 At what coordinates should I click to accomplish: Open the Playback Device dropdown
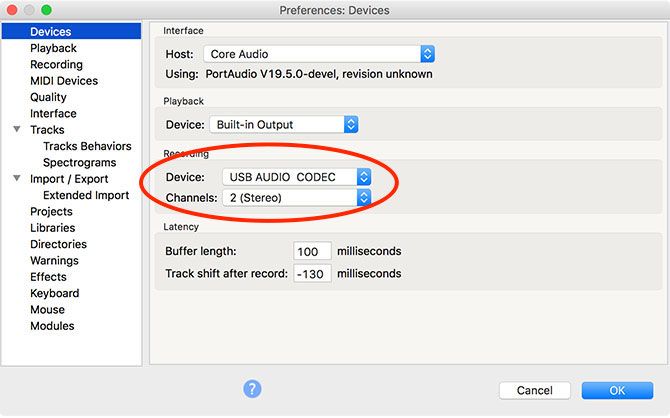[282, 125]
